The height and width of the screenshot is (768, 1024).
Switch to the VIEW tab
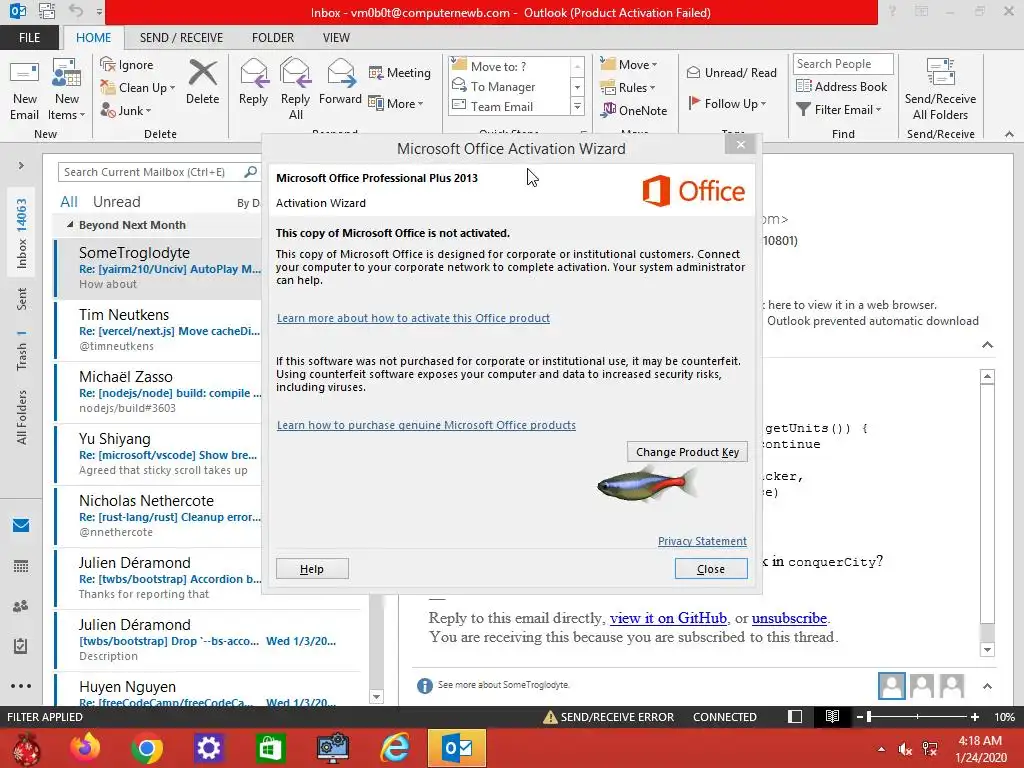(x=336, y=37)
